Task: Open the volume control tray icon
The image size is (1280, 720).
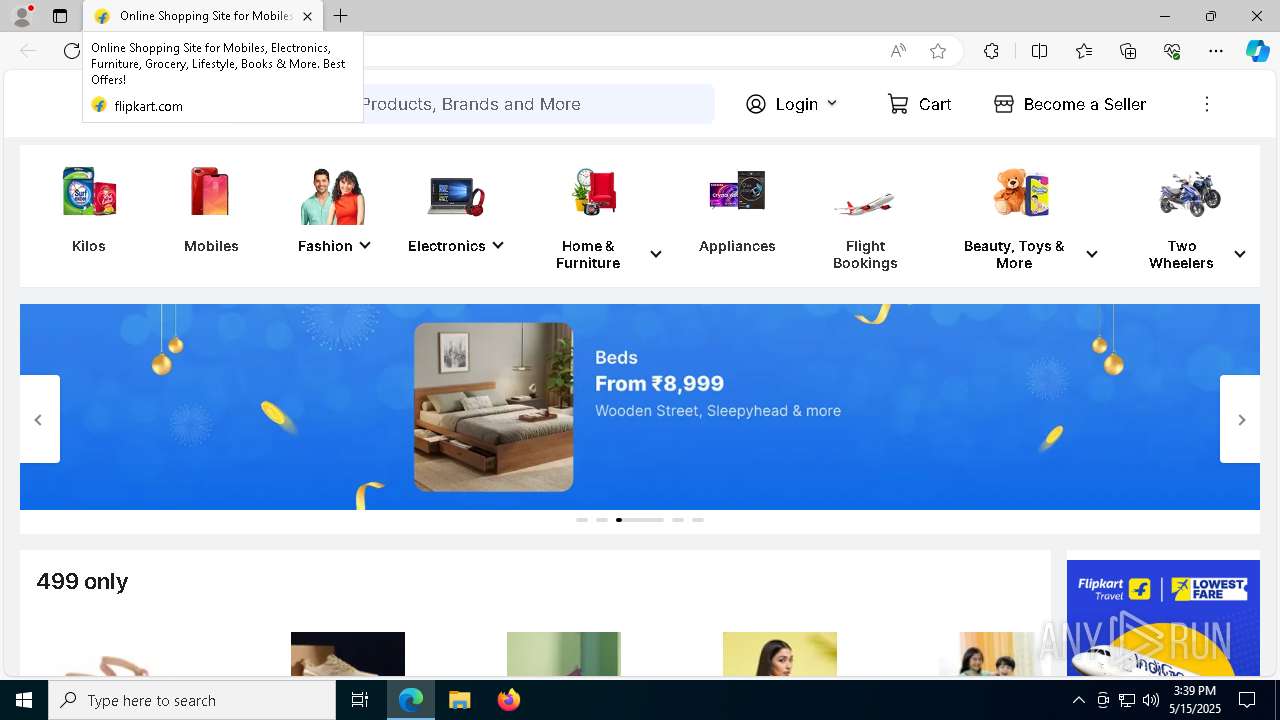Action: coord(1151,700)
